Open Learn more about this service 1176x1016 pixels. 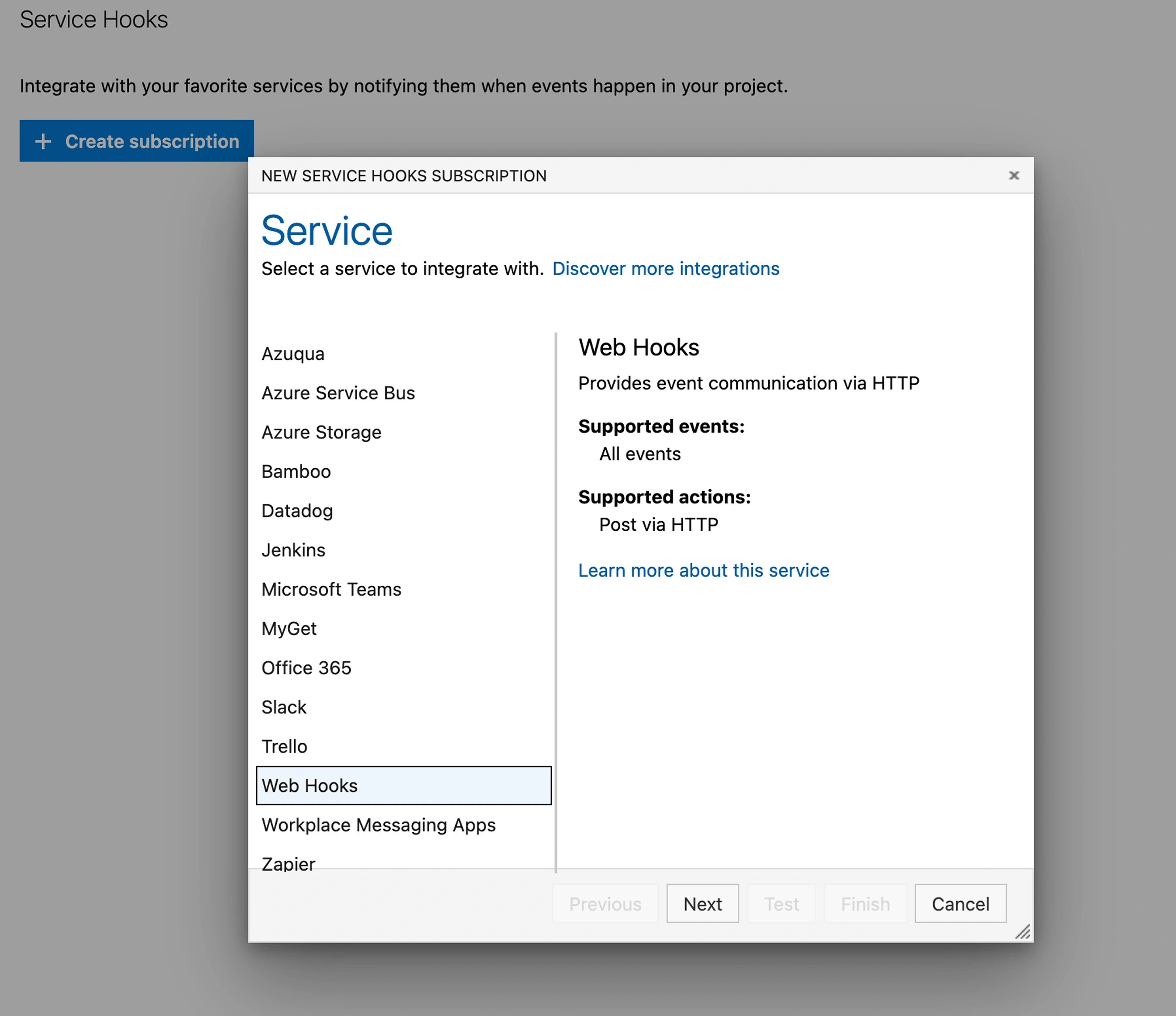[703, 570]
